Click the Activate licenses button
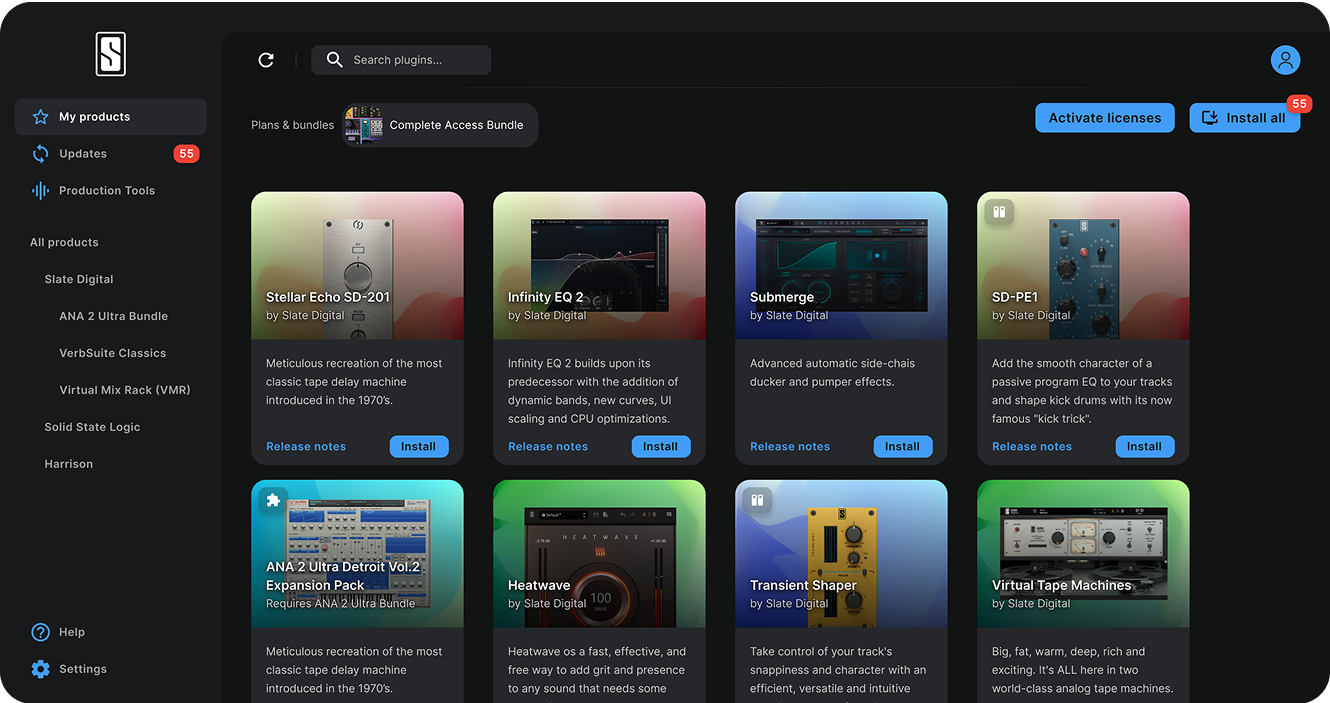1330x703 pixels. pyautogui.click(x=1104, y=118)
